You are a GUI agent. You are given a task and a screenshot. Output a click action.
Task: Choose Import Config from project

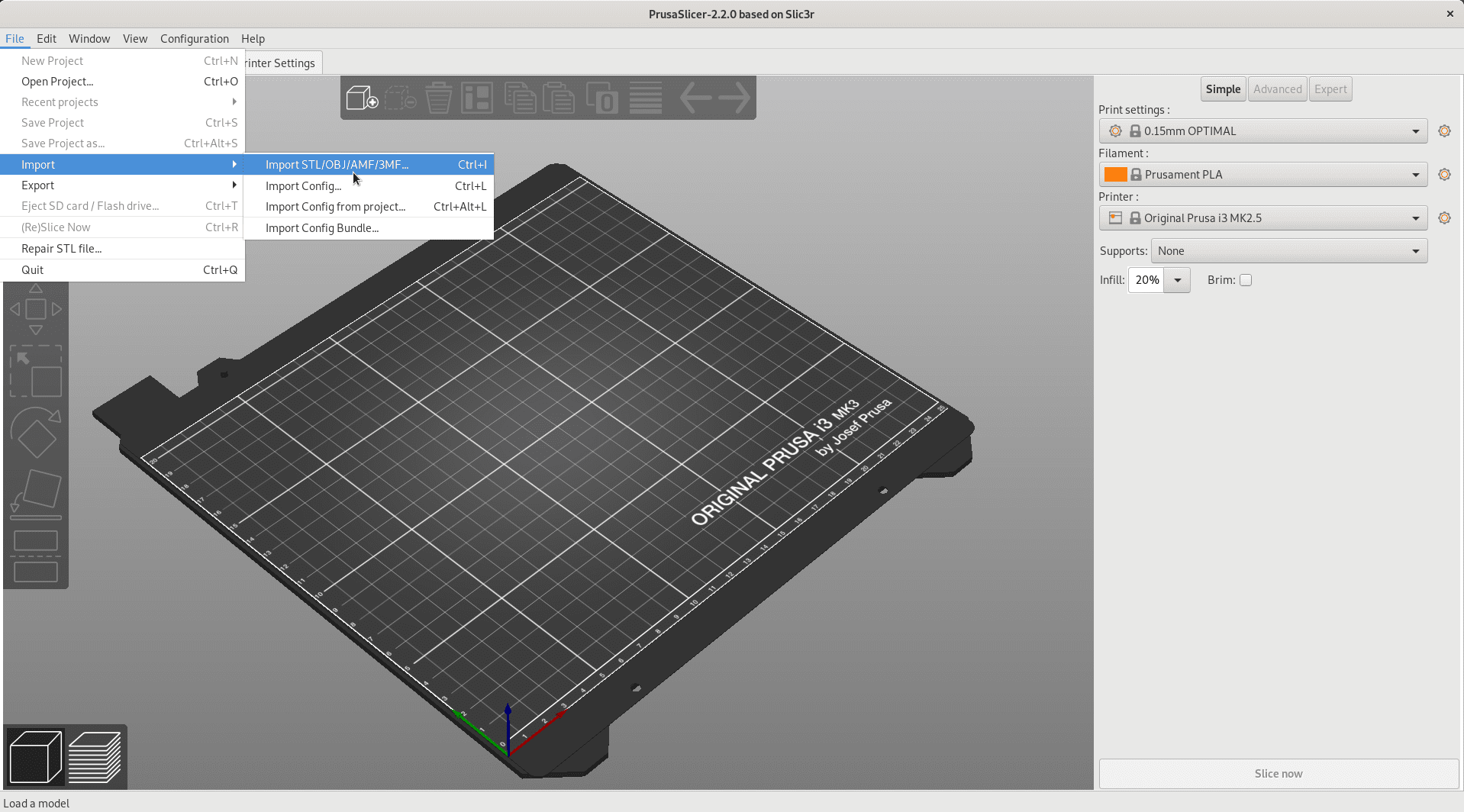click(x=369, y=207)
